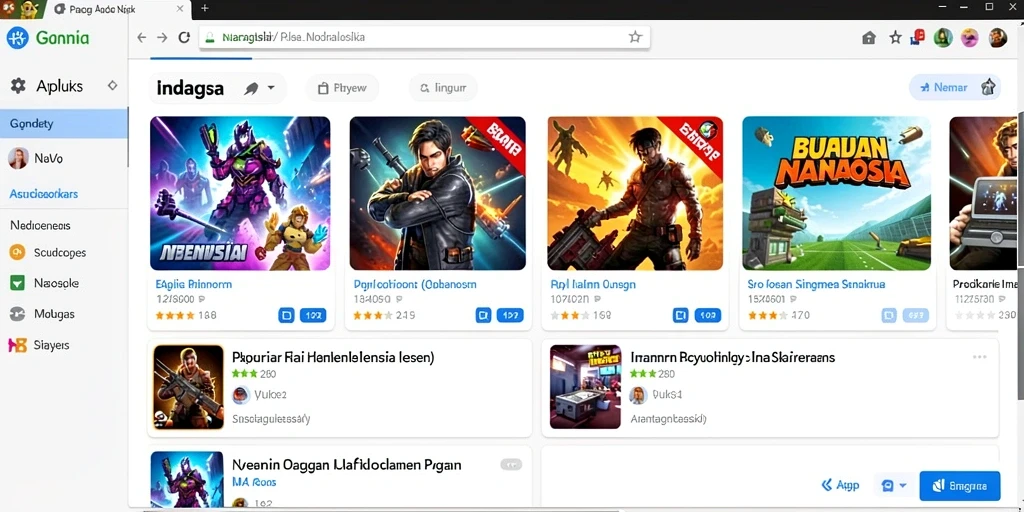This screenshot has width=1024, height=512.
Task: Select the Gondety sidebar item
Action: 64,123
